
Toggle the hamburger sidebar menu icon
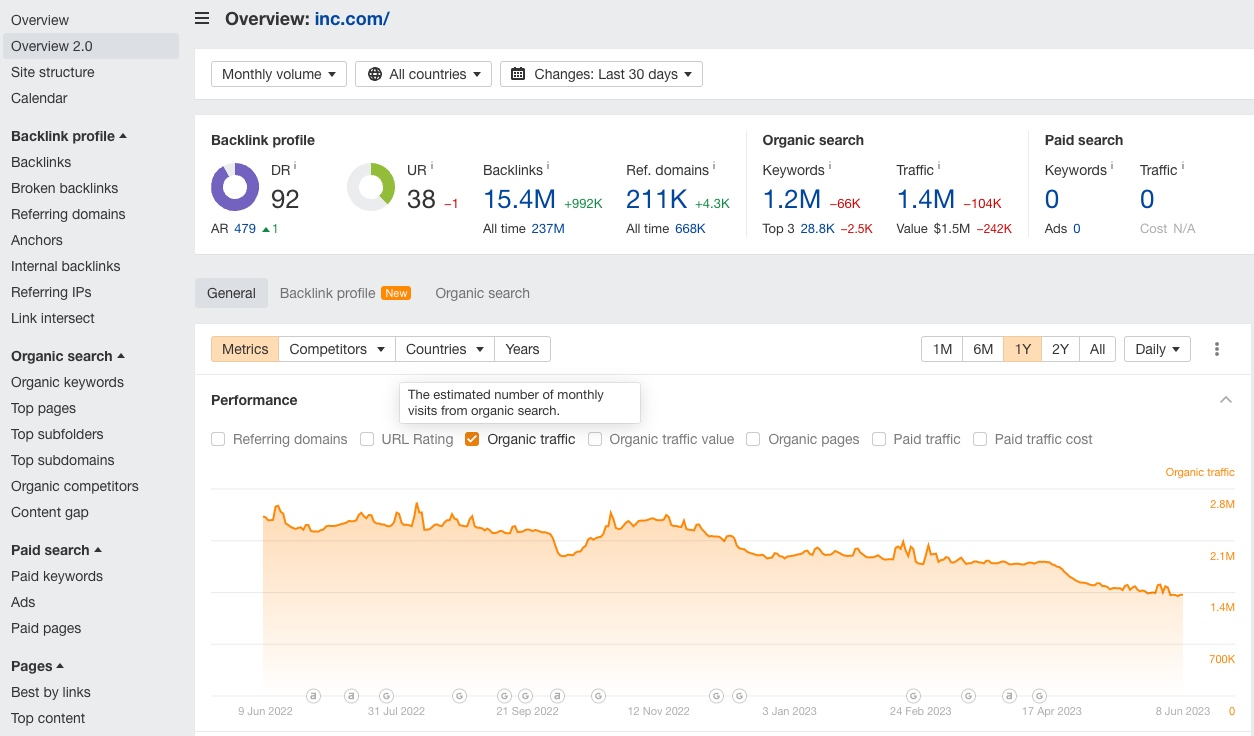click(x=202, y=18)
